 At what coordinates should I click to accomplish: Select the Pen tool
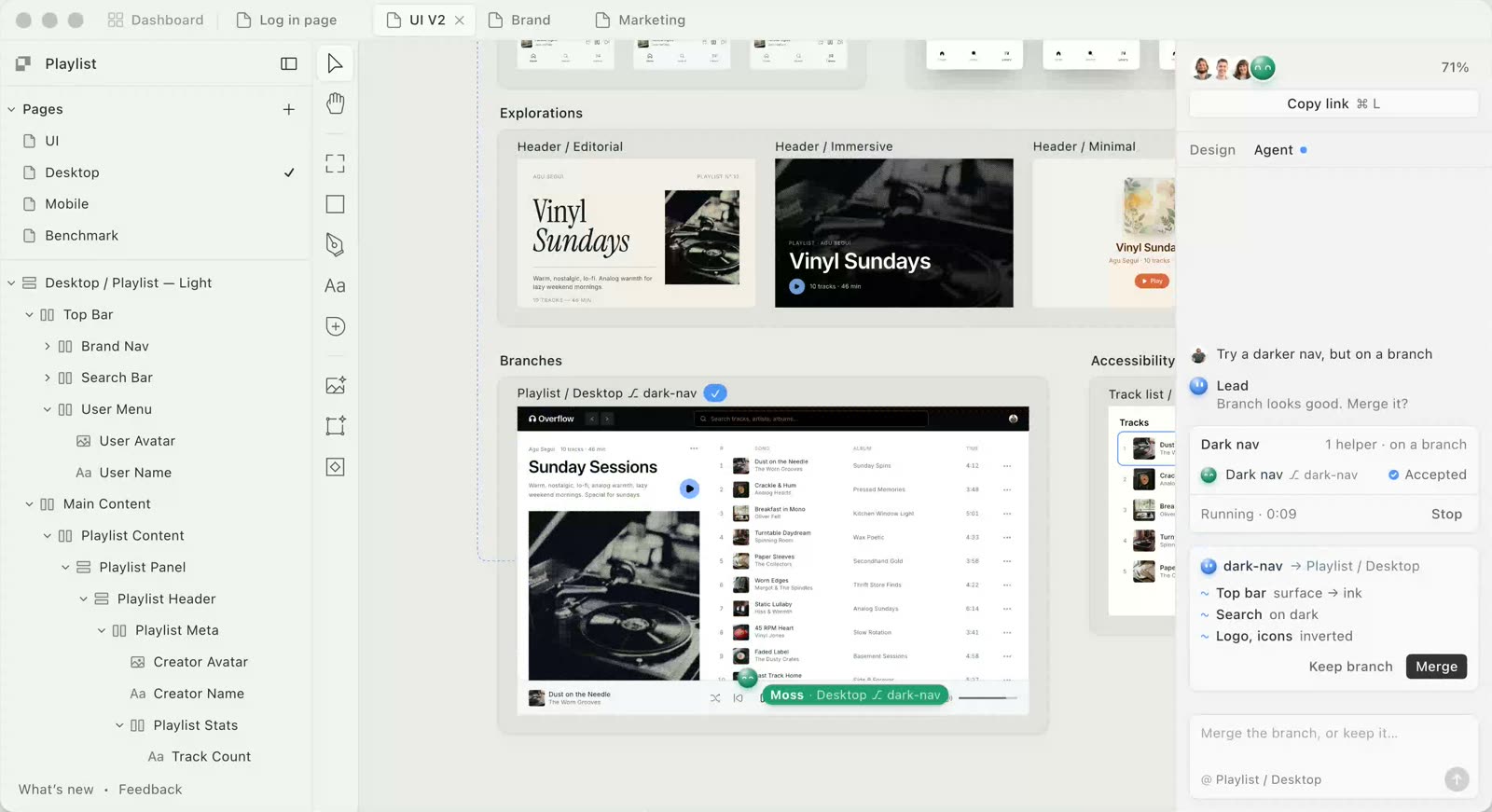(x=335, y=244)
